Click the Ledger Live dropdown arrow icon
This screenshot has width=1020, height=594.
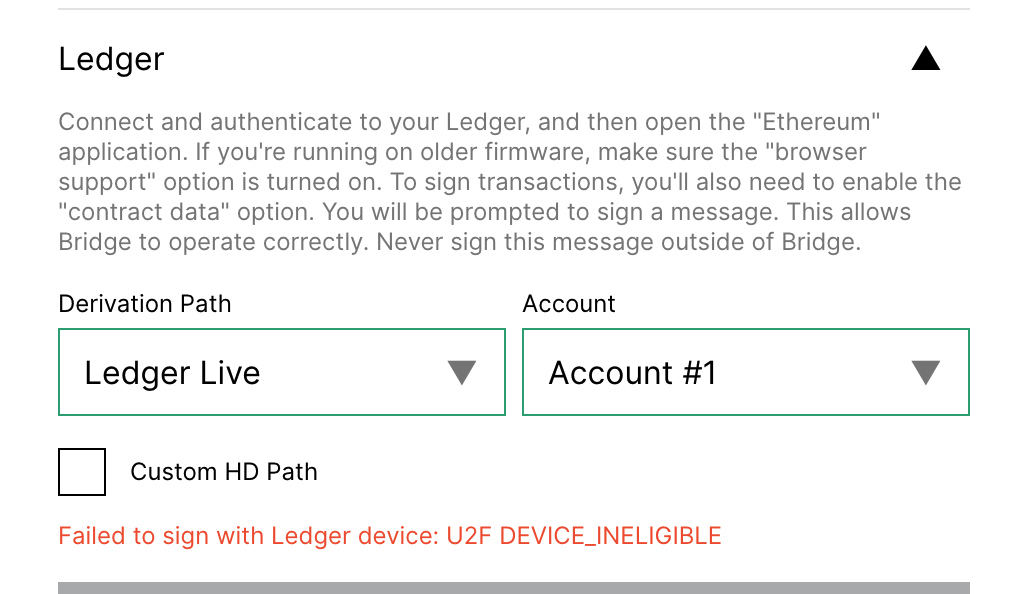(x=461, y=371)
